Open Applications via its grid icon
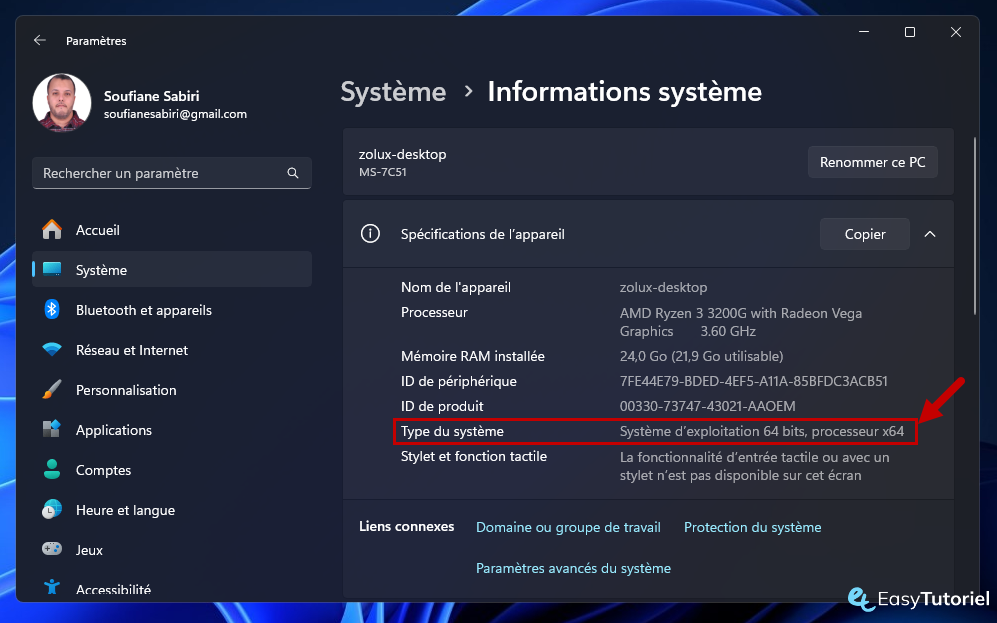Viewport: 997px width, 623px height. 54,430
